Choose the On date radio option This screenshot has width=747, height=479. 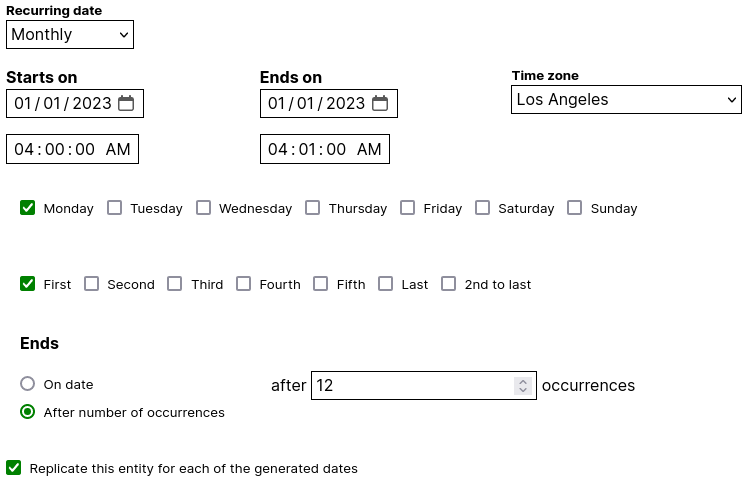(28, 384)
